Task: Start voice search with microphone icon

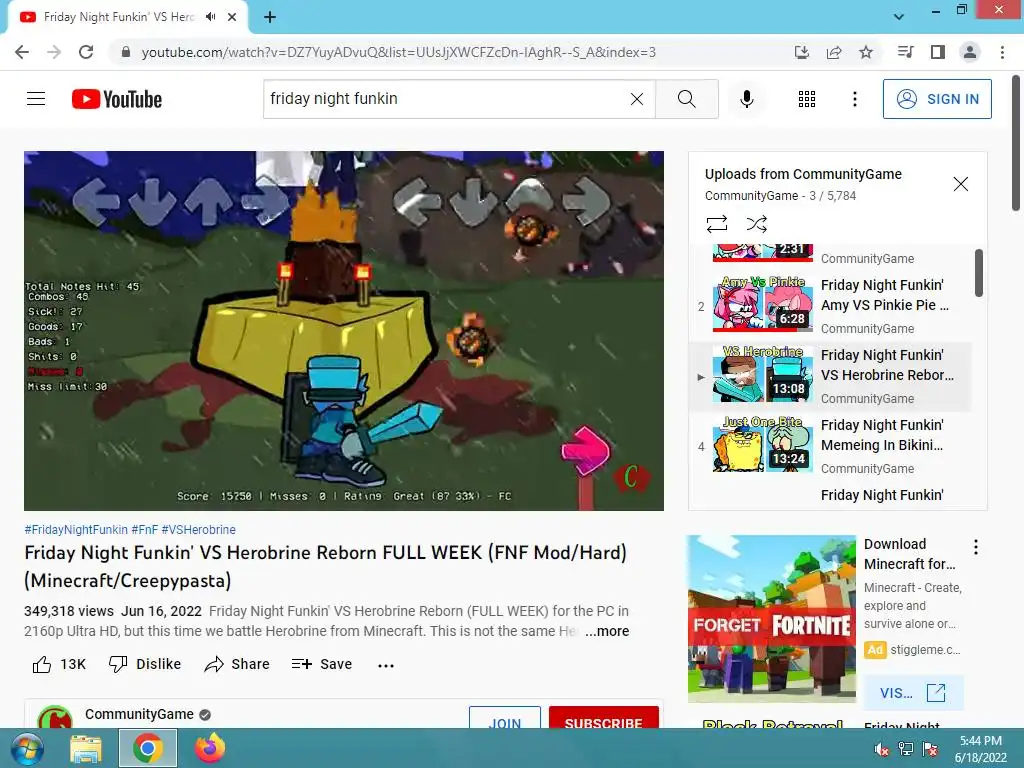Action: 746,99
